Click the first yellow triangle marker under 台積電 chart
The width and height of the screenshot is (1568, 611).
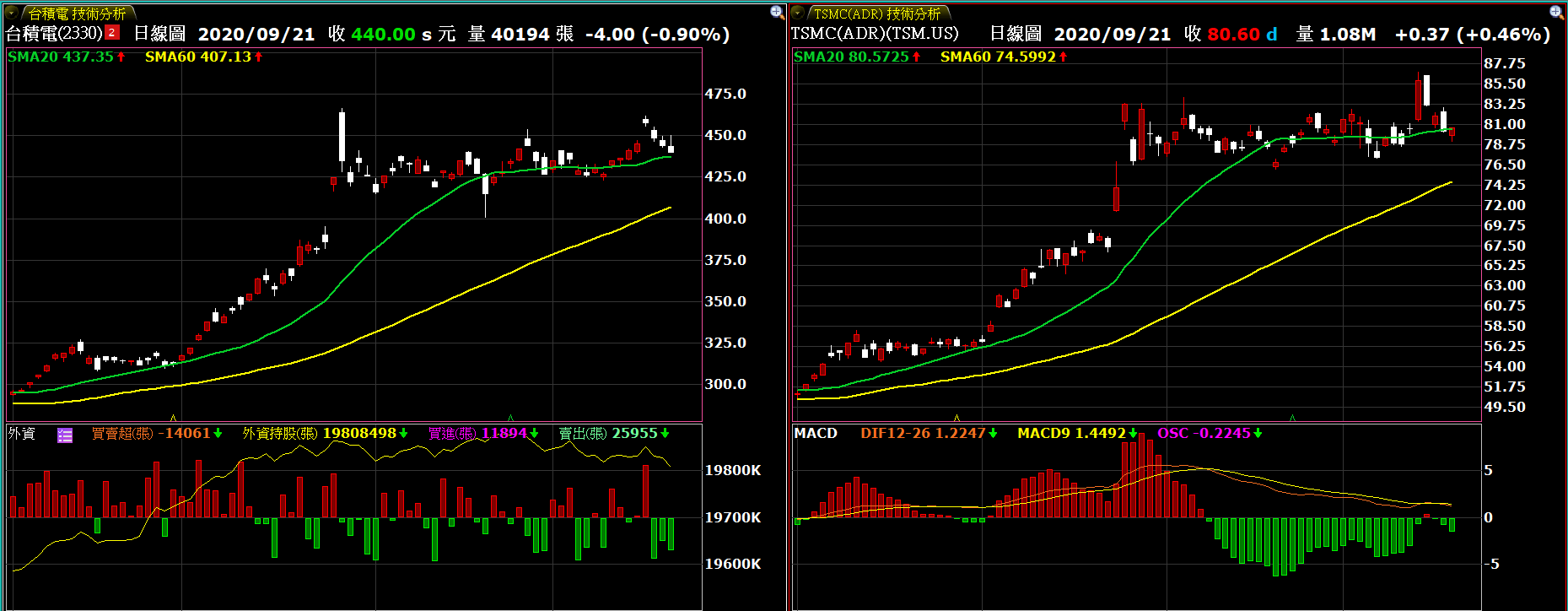pyautogui.click(x=173, y=418)
